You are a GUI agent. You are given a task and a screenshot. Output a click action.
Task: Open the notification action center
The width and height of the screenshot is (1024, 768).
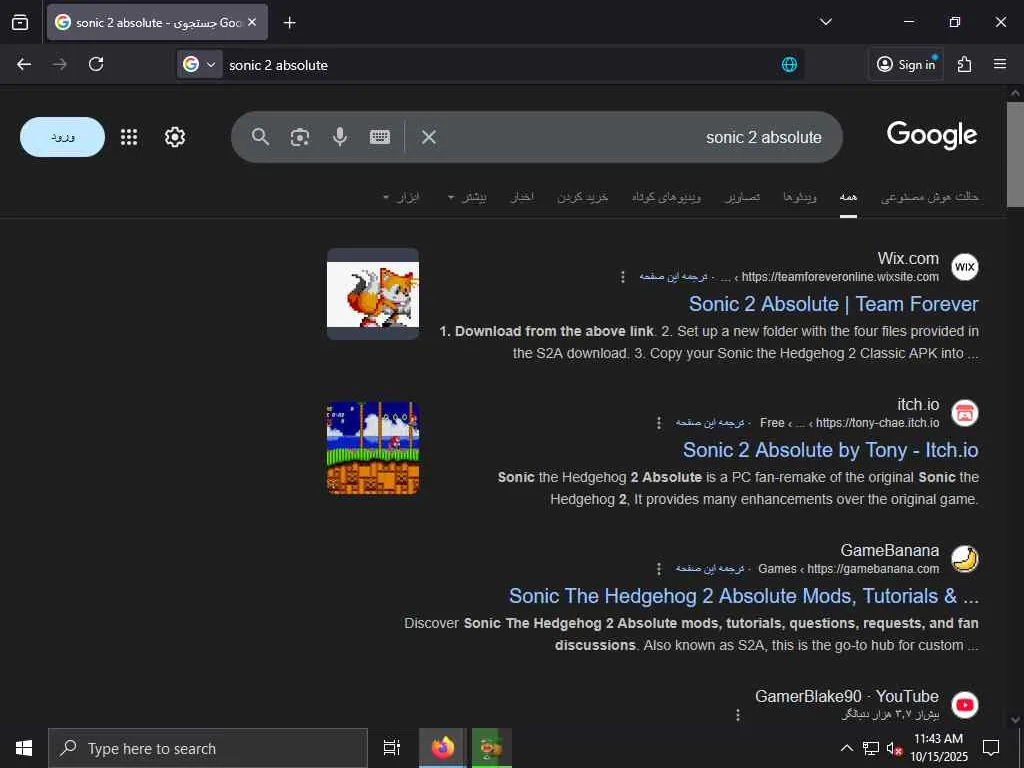(991, 748)
